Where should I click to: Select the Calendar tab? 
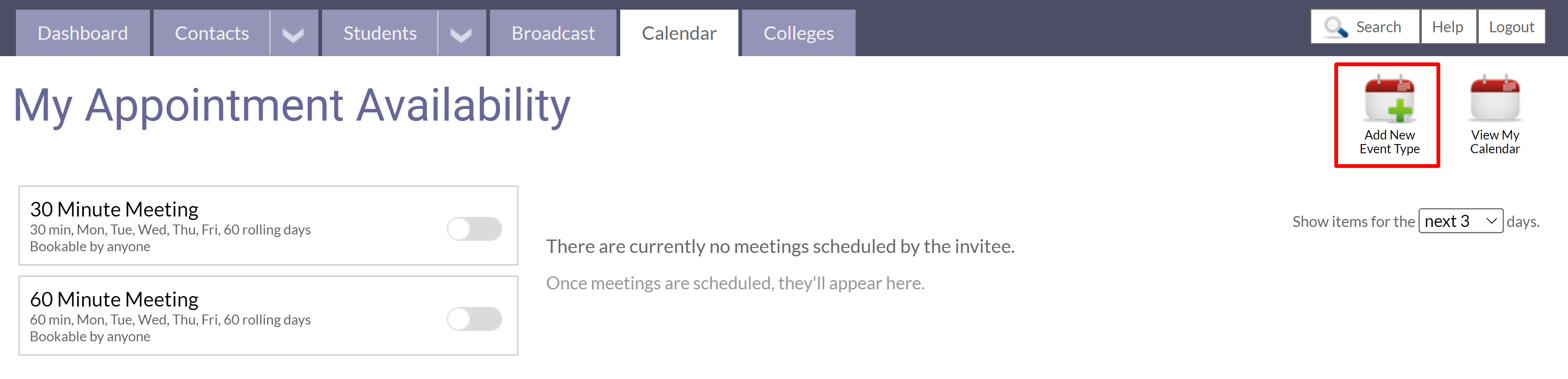(679, 34)
